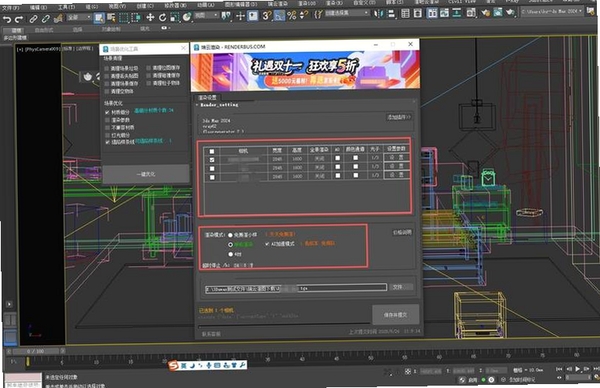Switch to the 对象绘制 ribbon tab
This screenshot has height=388, width=600.
[x=111, y=29]
